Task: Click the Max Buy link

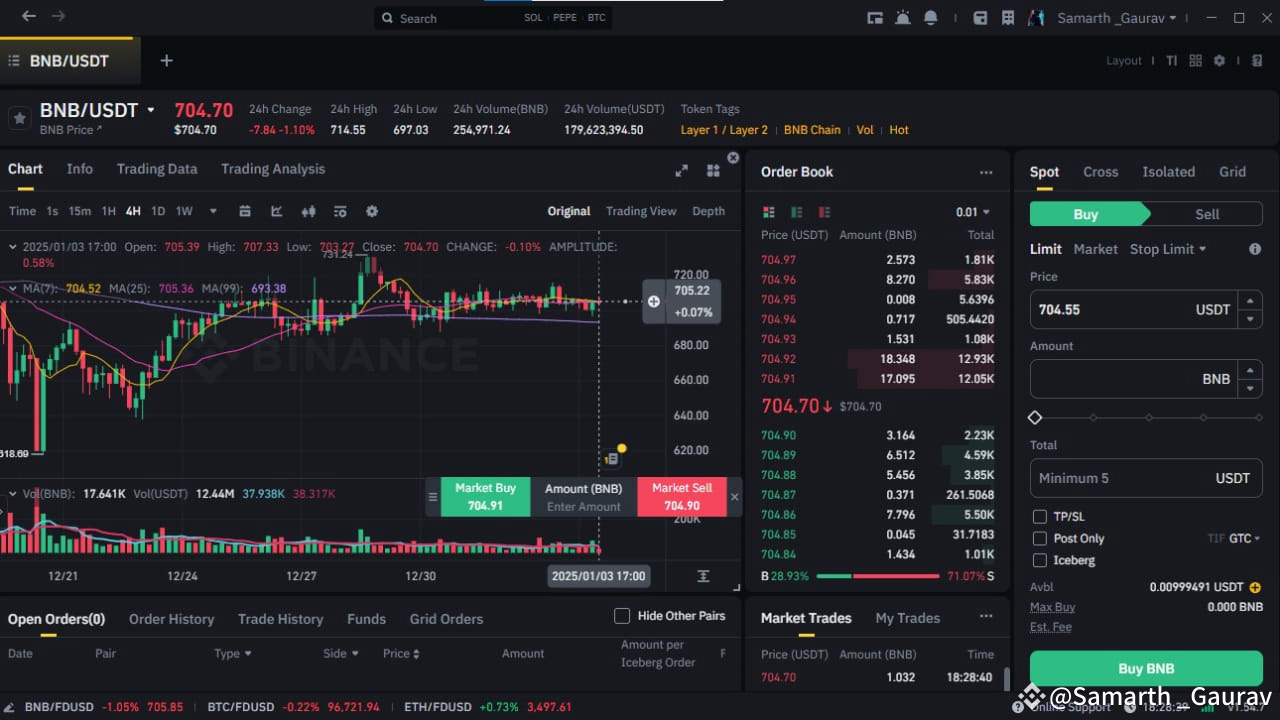Action: click(1052, 607)
